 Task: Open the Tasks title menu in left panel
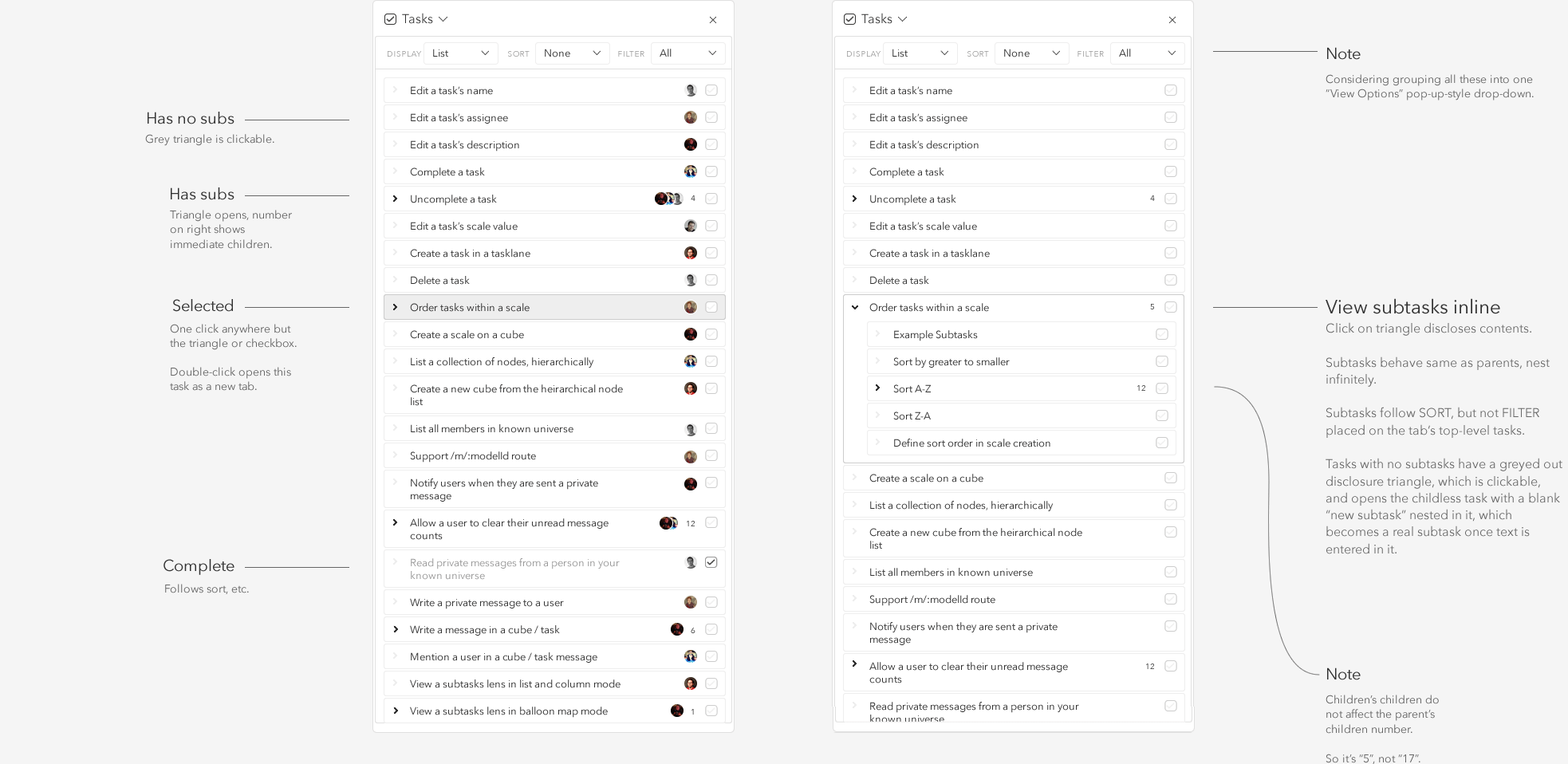pyautogui.click(x=443, y=19)
